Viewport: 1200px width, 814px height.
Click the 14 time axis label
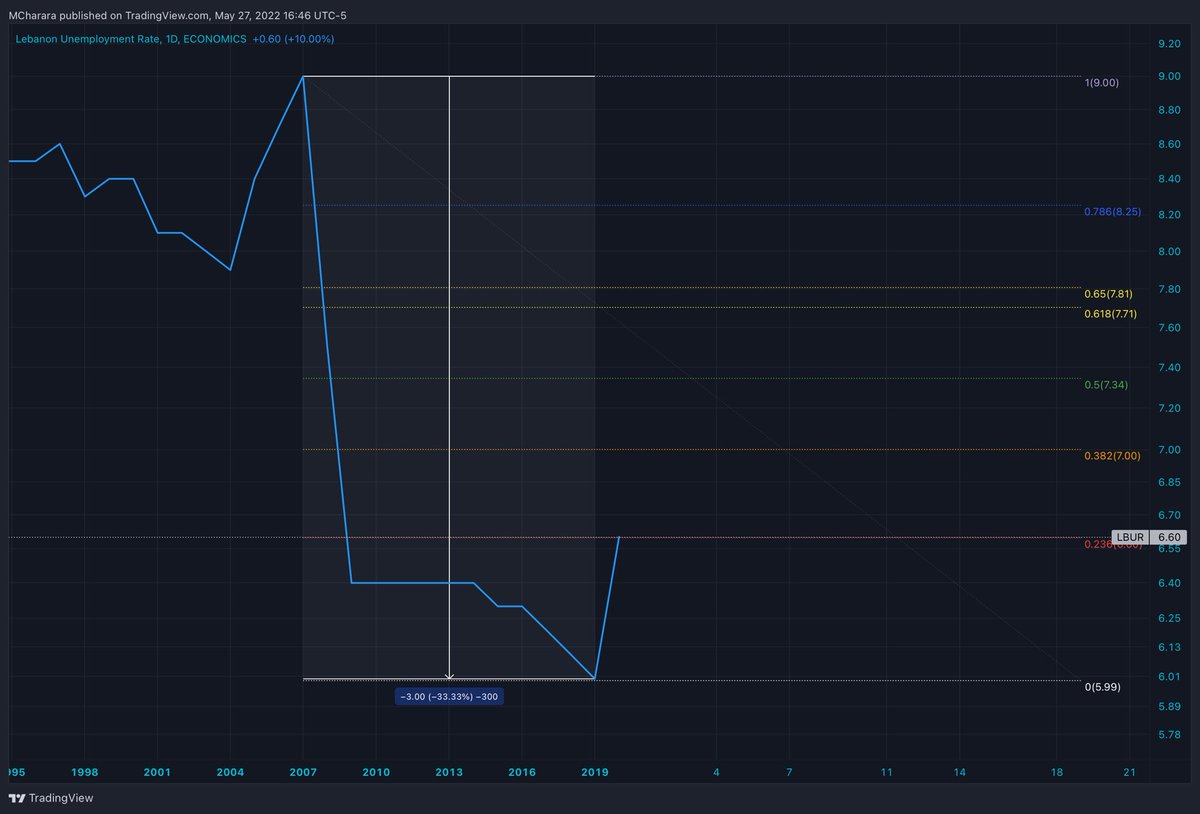960,772
